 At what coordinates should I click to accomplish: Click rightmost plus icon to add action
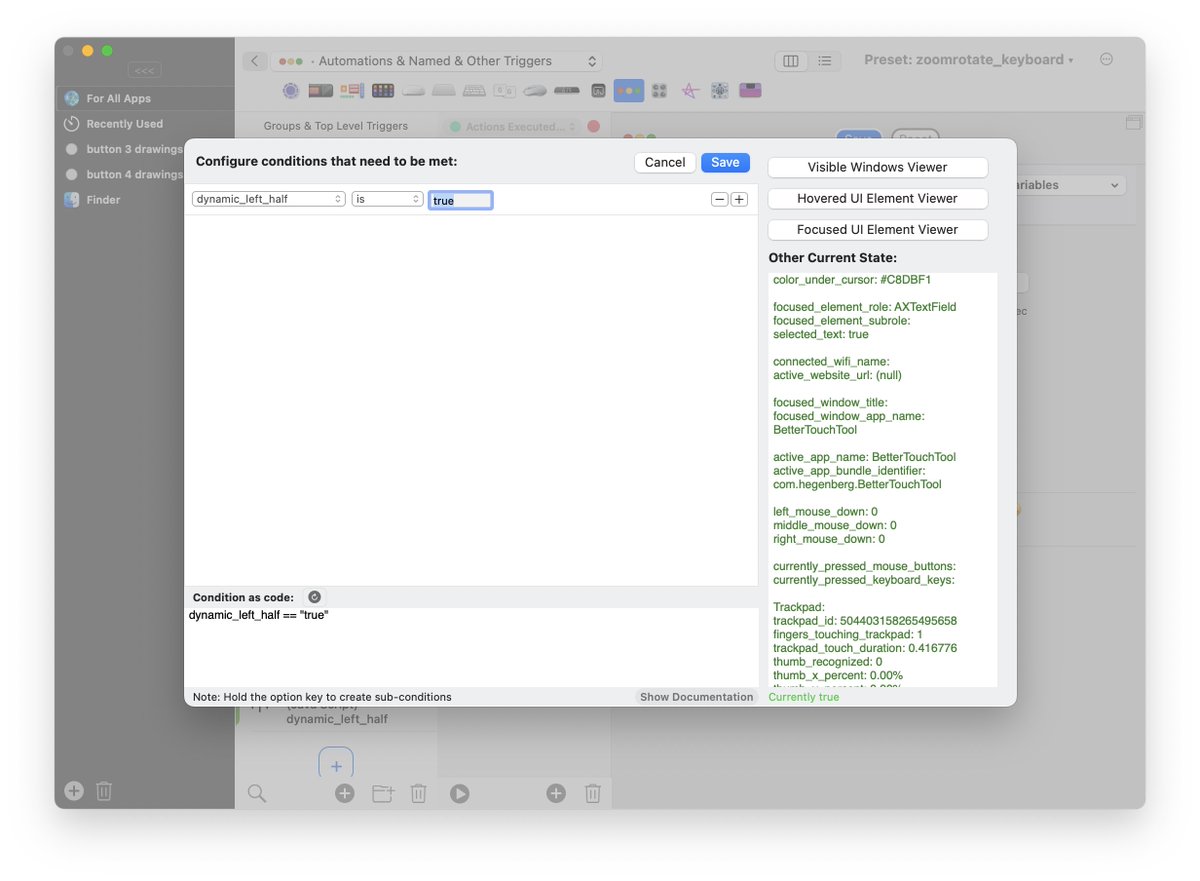click(556, 793)
